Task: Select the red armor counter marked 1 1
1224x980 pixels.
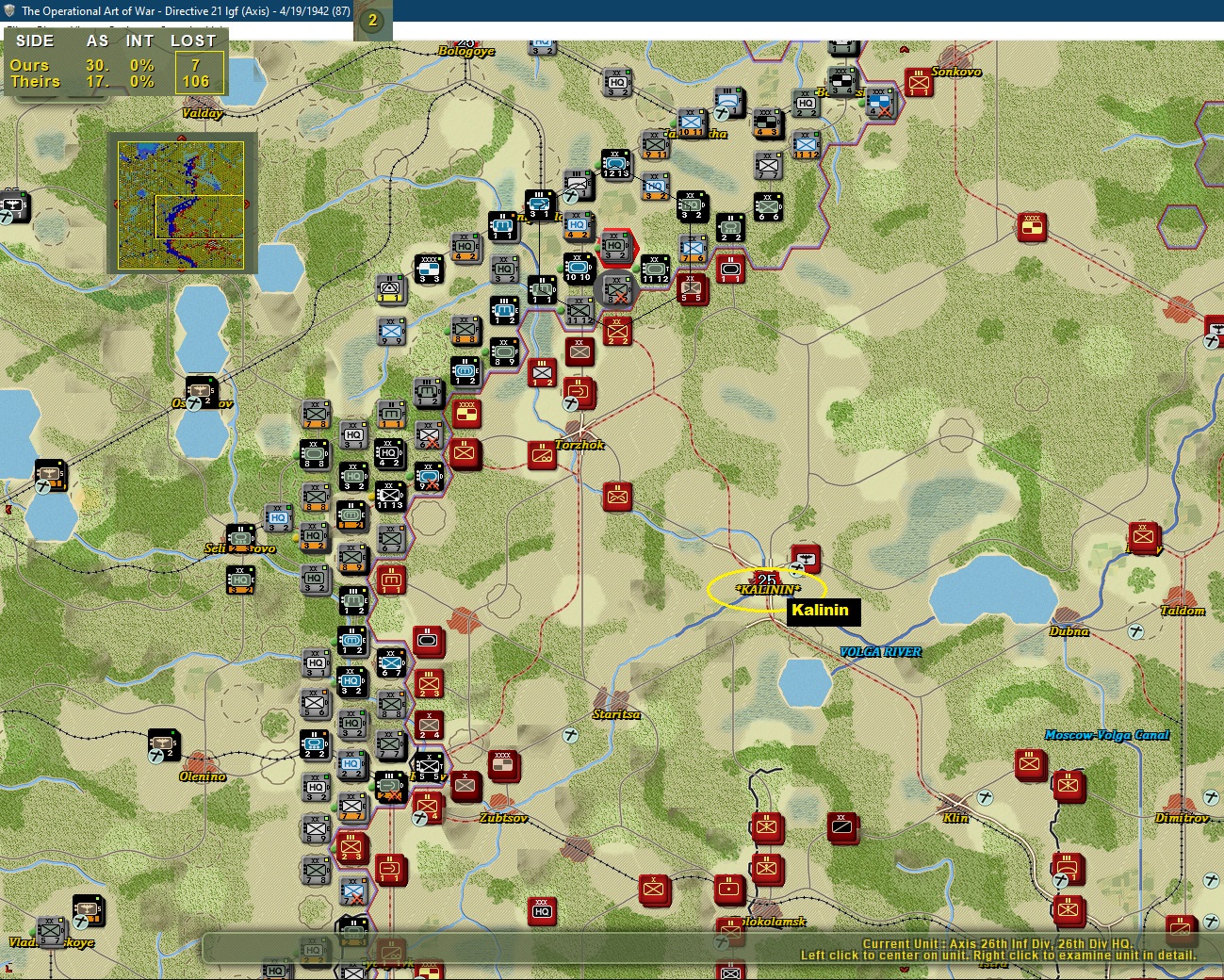Action: 730,269
